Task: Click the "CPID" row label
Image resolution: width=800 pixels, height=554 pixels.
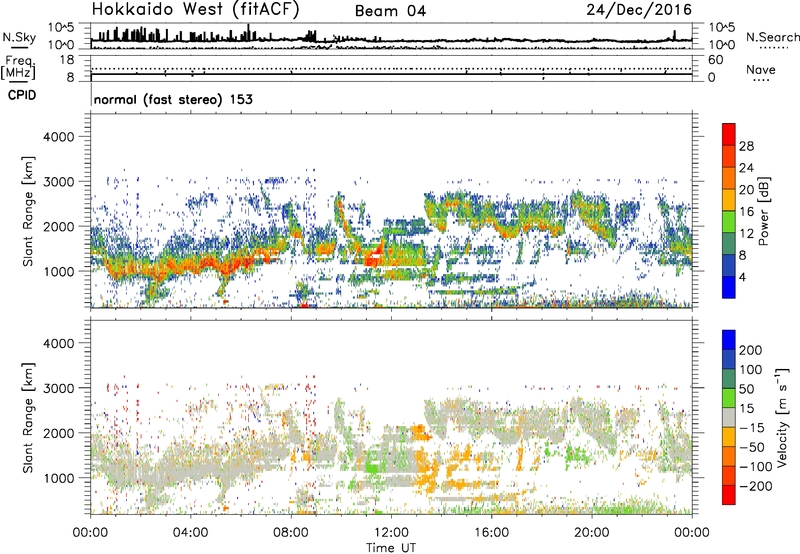Action: coord(22,95)
